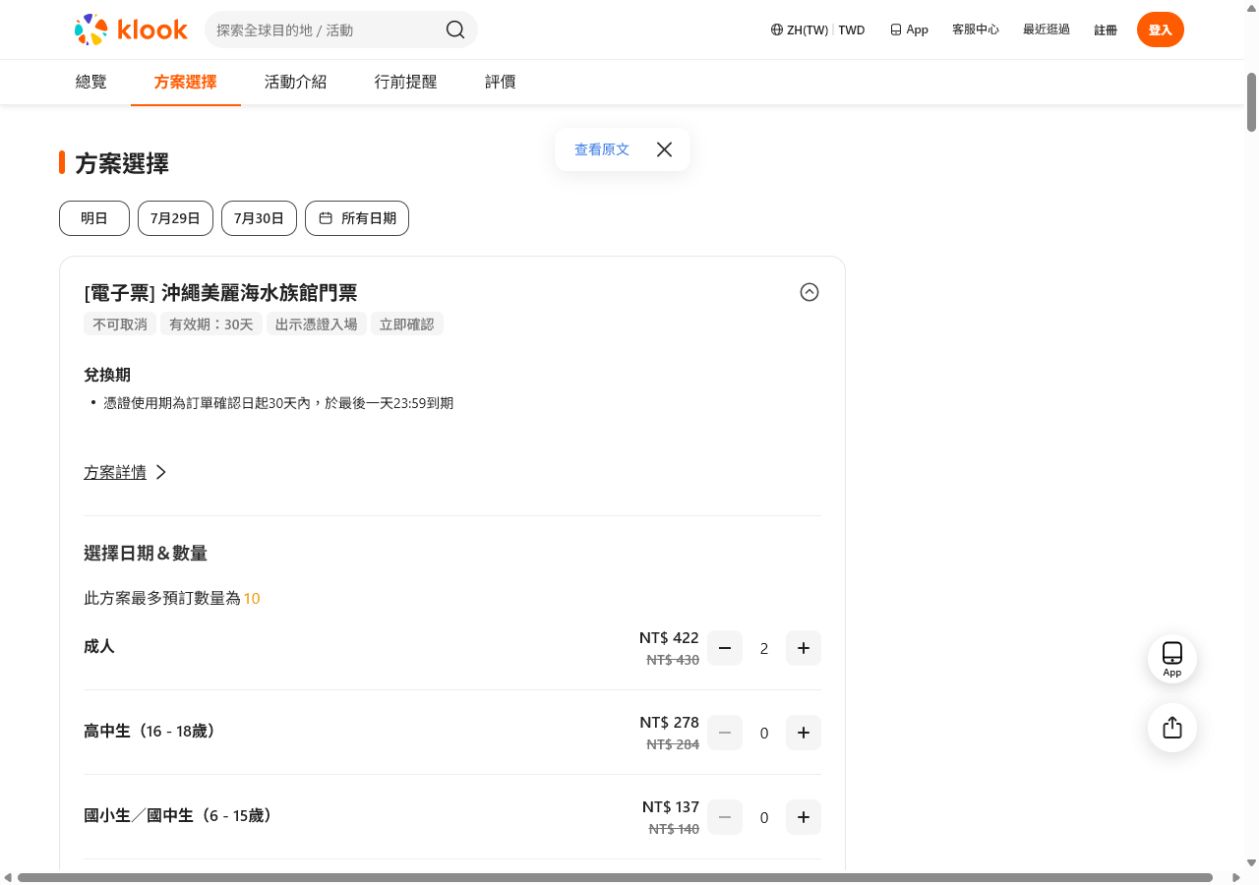Switch to the 活動介紹 tab
The image size is (1259, 885).
(x=295, y=82)
